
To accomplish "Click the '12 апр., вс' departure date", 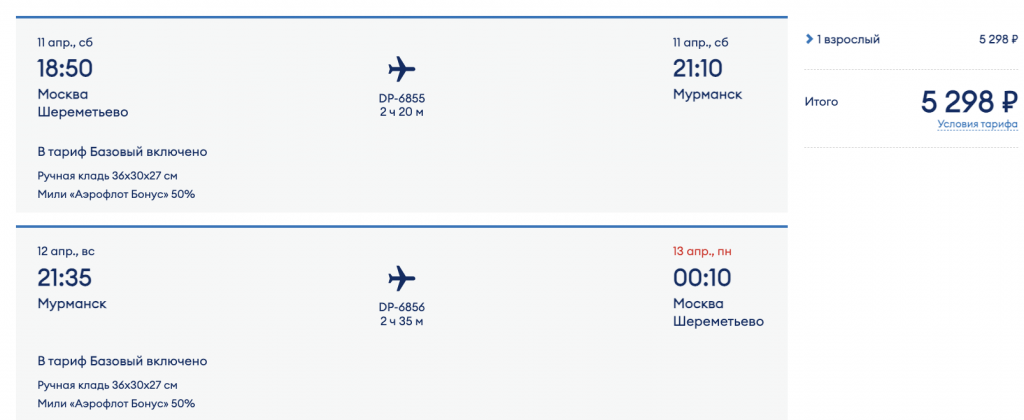I will point(66,251).
